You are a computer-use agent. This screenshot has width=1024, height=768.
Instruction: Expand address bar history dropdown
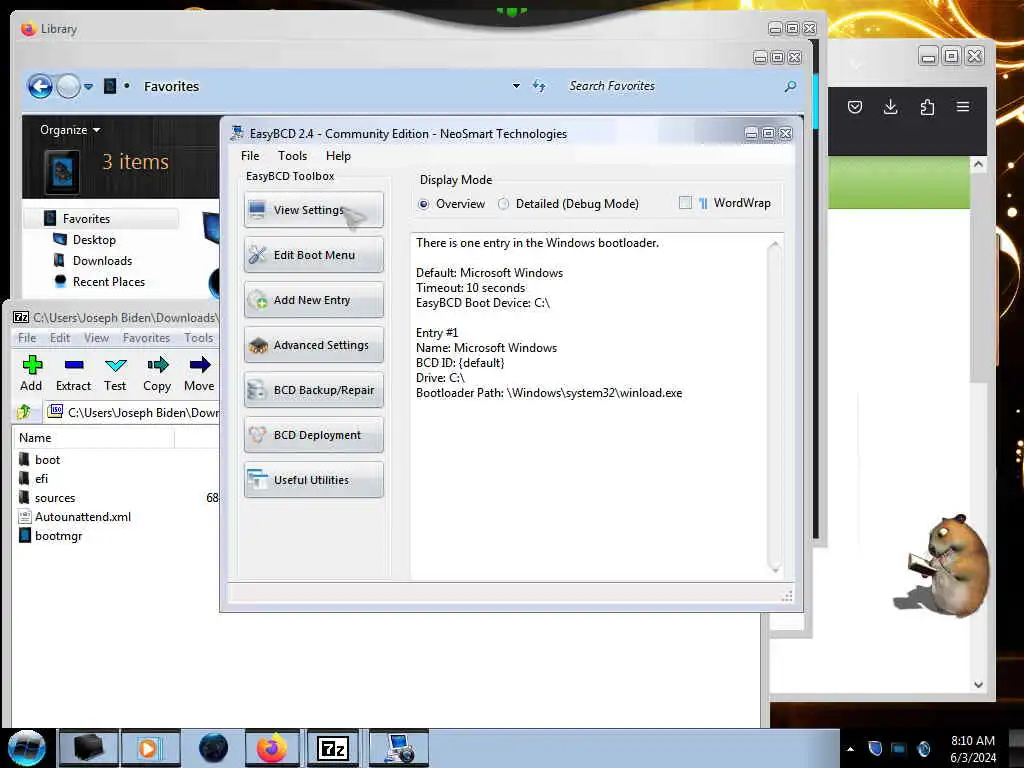tap(516, 86)
